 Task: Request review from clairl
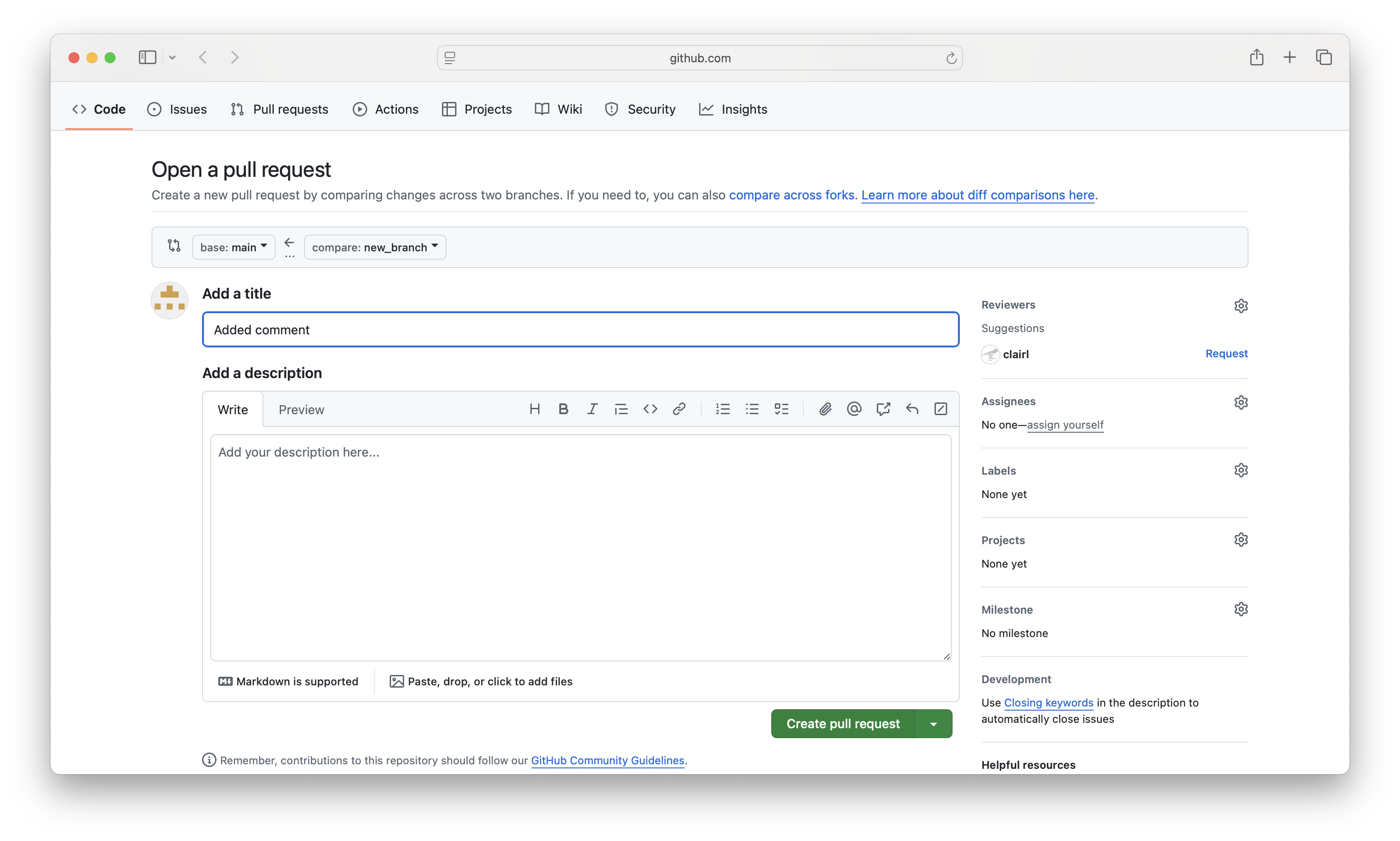pyautogui.click(x=1226, y=354)
